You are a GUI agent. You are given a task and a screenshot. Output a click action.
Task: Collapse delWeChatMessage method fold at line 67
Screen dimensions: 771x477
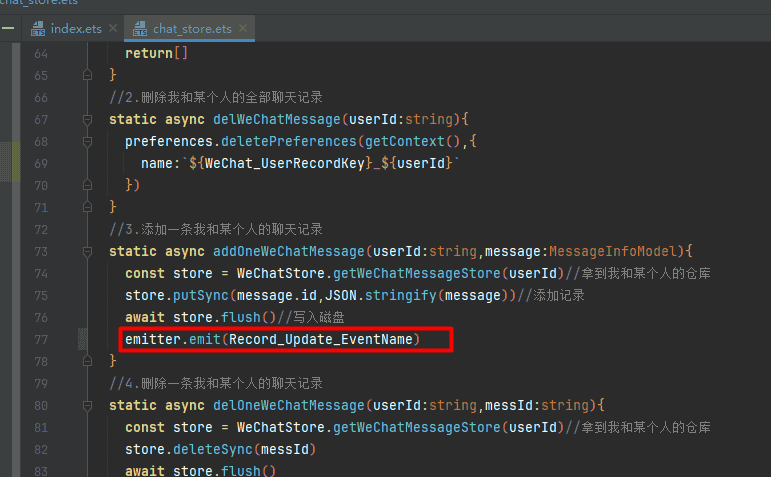tap(88, 119)
